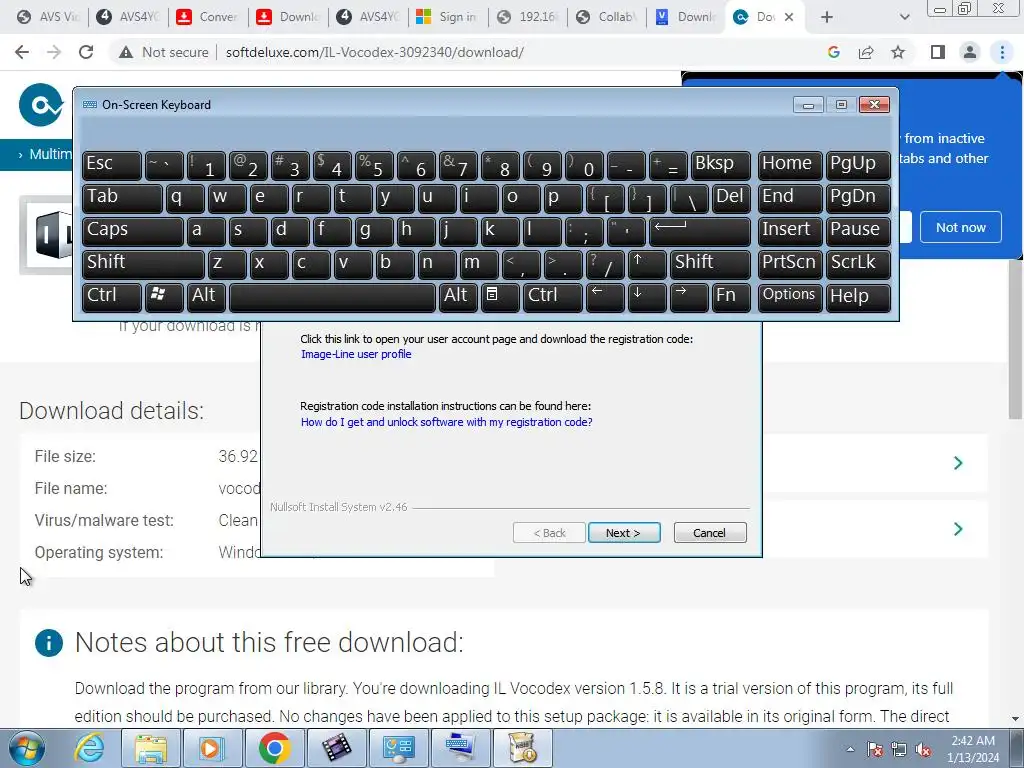The height and width of the screenshot is (768, 1024).
Task: Click the address bar URL
Action: (x=374, y=52)
